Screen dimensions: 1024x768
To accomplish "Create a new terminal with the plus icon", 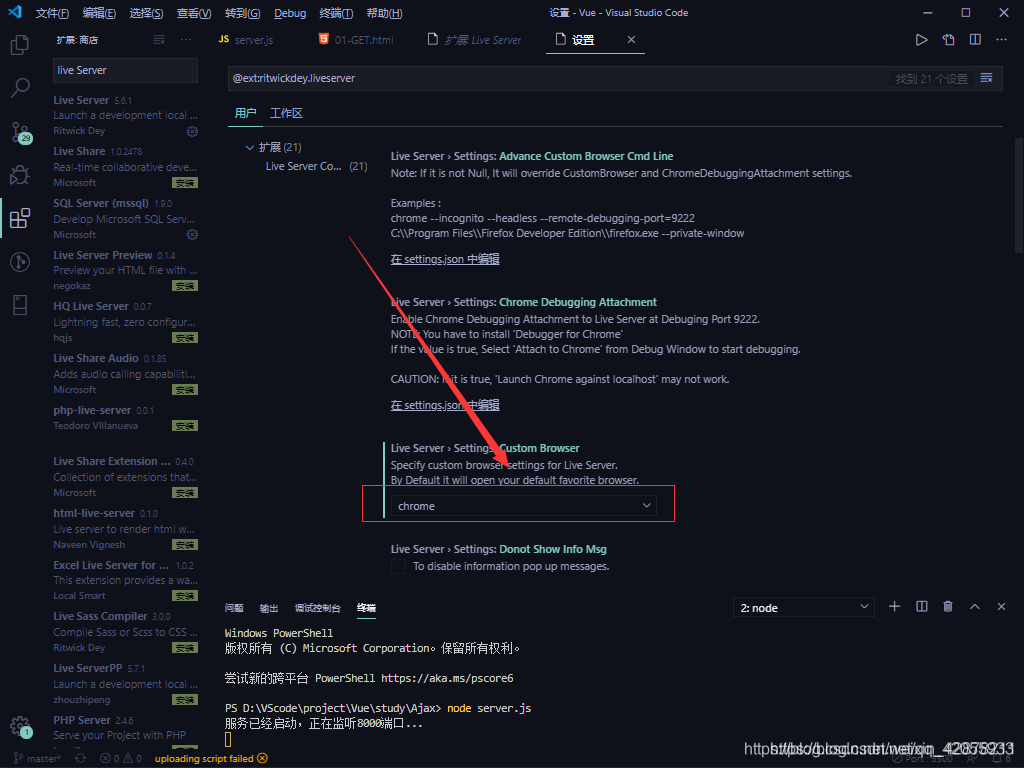I will point(894,607).
